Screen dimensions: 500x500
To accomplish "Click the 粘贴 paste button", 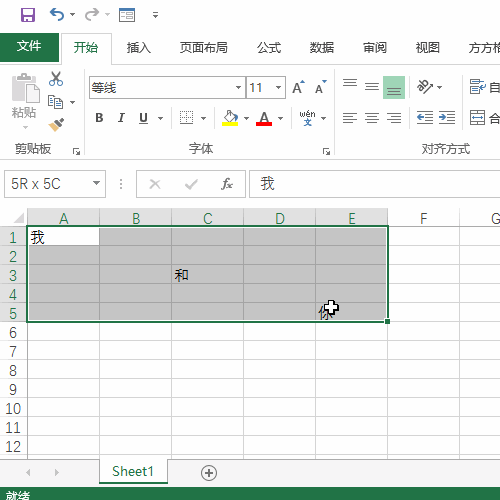I will [25, 100].
